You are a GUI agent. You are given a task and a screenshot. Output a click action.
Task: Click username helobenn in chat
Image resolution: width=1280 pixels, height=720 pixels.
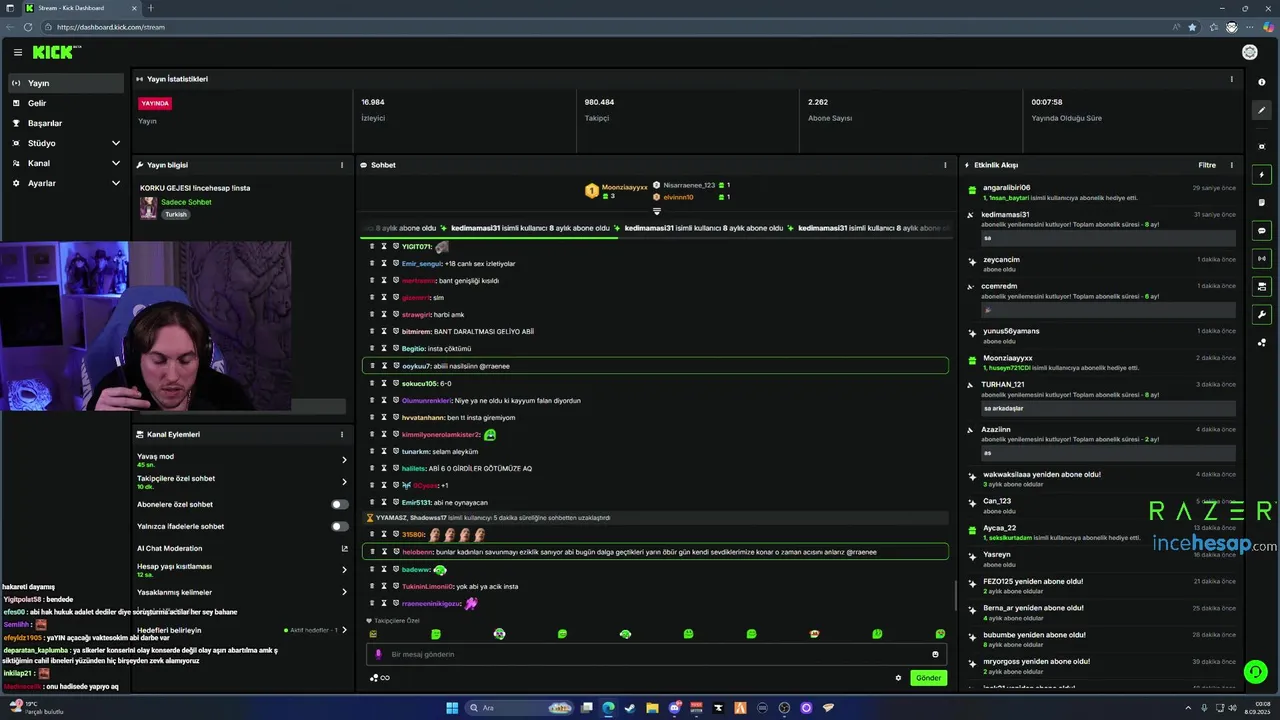coord(418,551)
